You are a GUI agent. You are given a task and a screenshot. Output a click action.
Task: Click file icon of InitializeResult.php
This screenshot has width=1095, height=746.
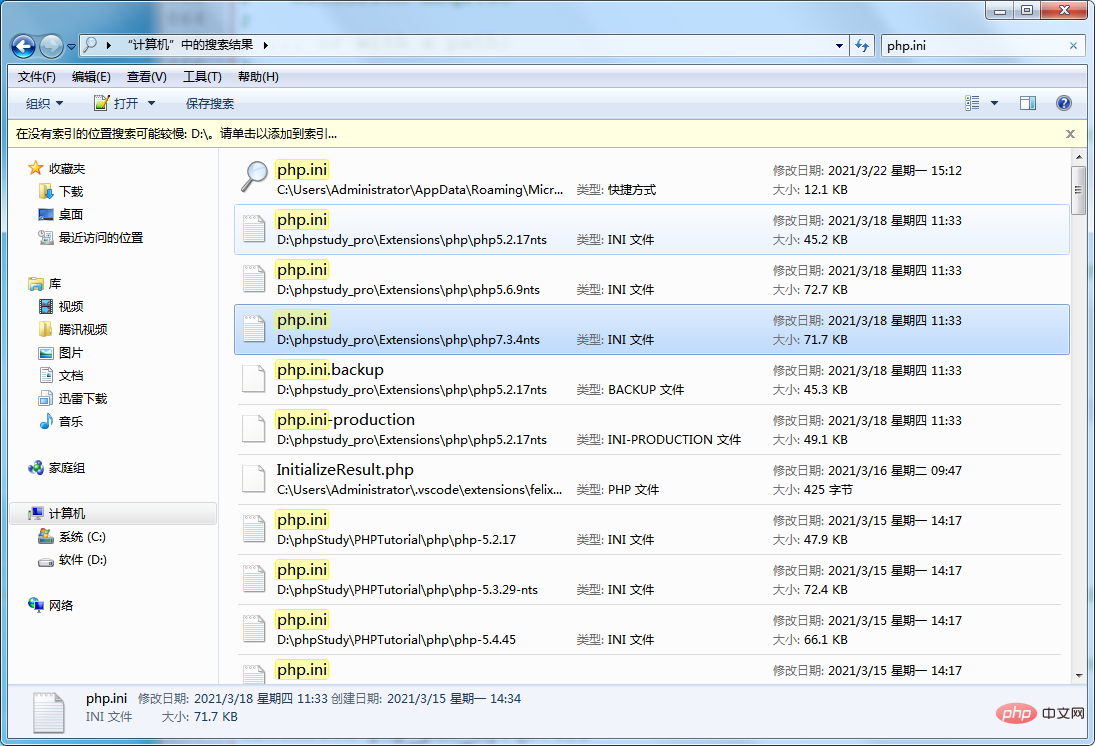click(254, 479)
